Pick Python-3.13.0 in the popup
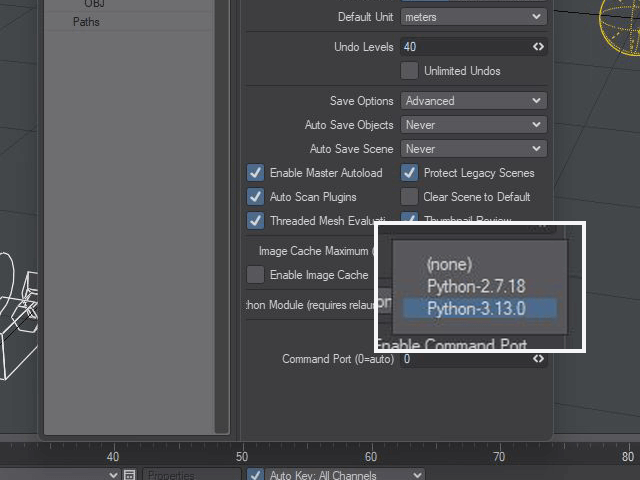Viewport: 640px width, 480px height. (477, 309)
